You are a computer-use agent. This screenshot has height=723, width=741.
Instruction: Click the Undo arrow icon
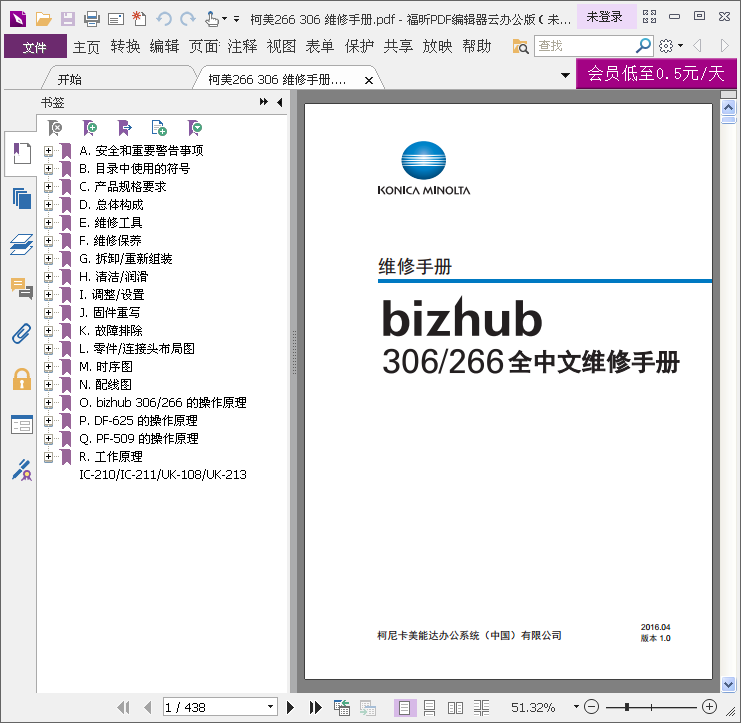164,19
